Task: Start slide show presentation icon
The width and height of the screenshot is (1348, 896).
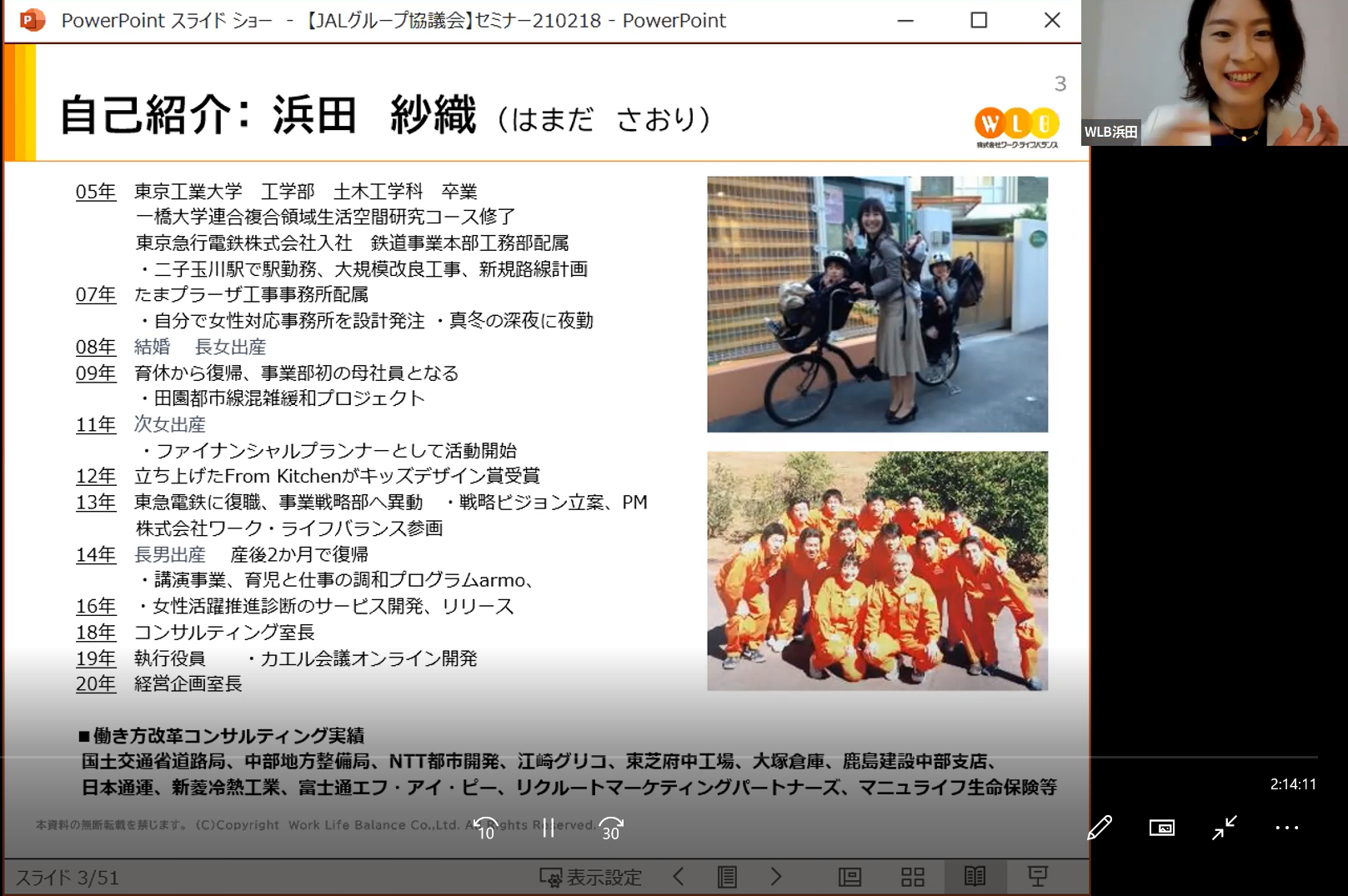Action: pyautogui.click(x=1038, y=876)
